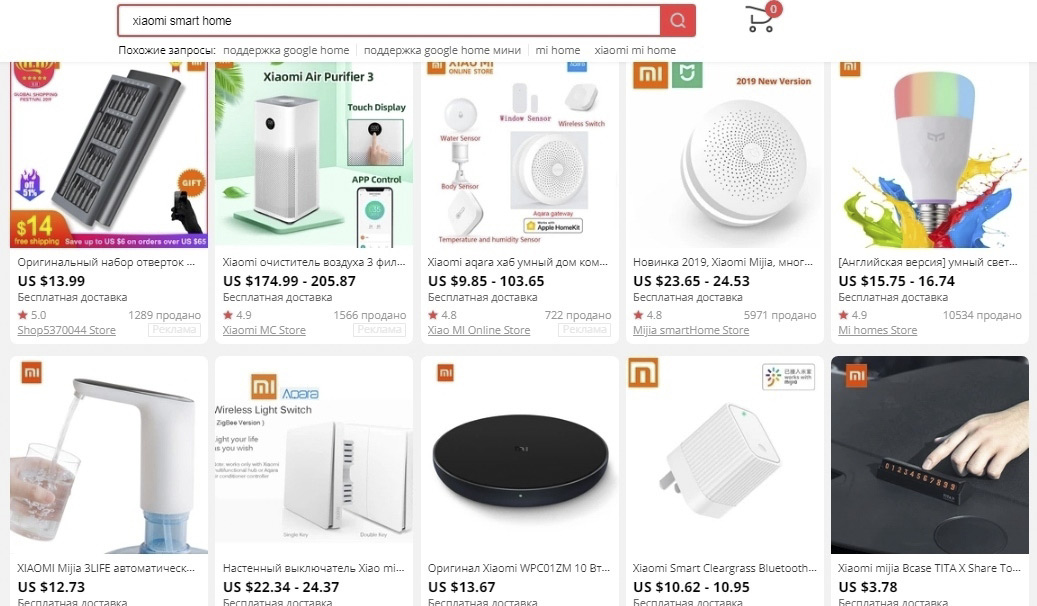
Task: Click in the 'xiaomi smart home' search field
Action: click(x=389, y=21)
